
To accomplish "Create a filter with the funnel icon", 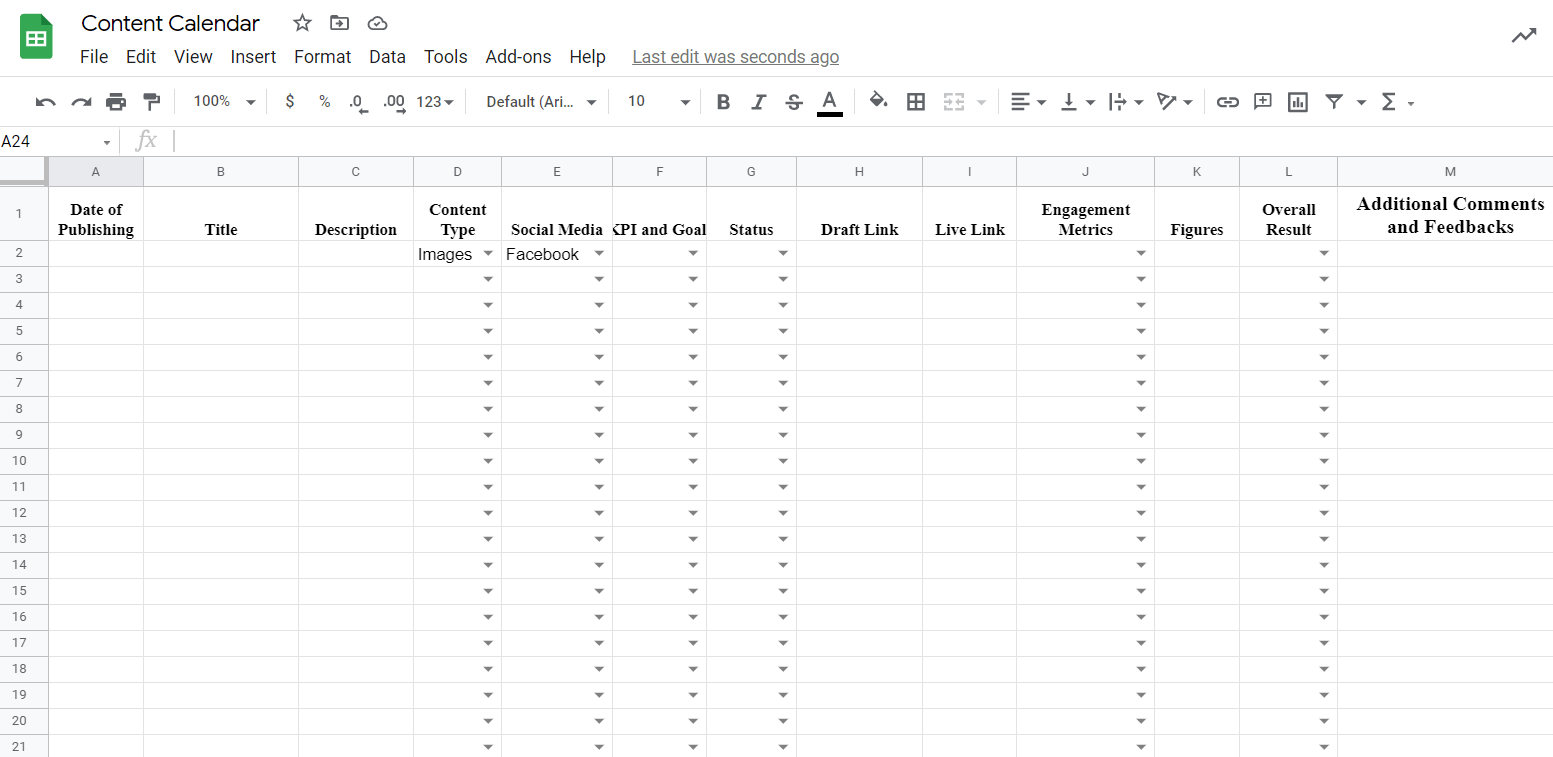I will point(1334,102).
